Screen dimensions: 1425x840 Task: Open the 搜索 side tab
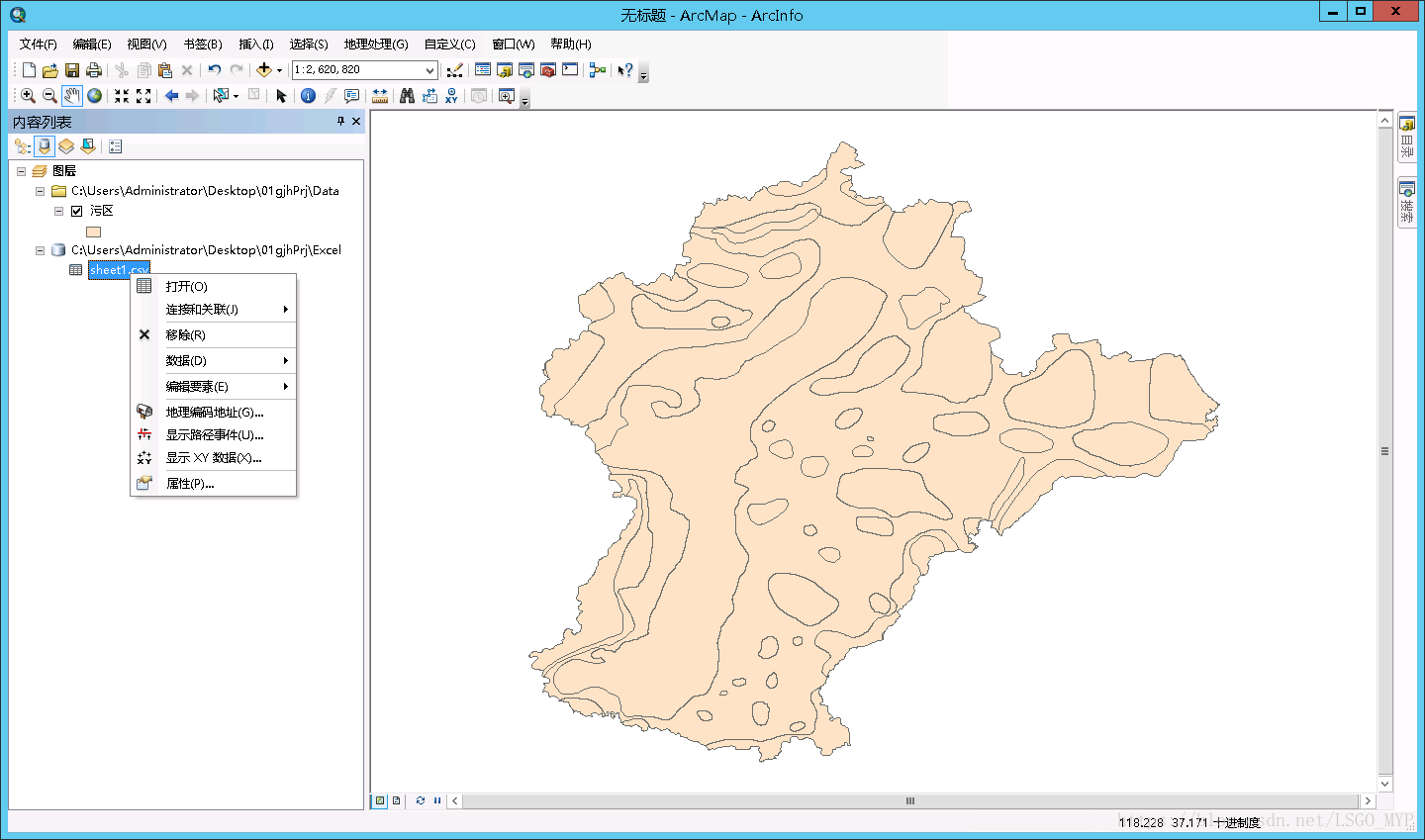point(1407,203)
